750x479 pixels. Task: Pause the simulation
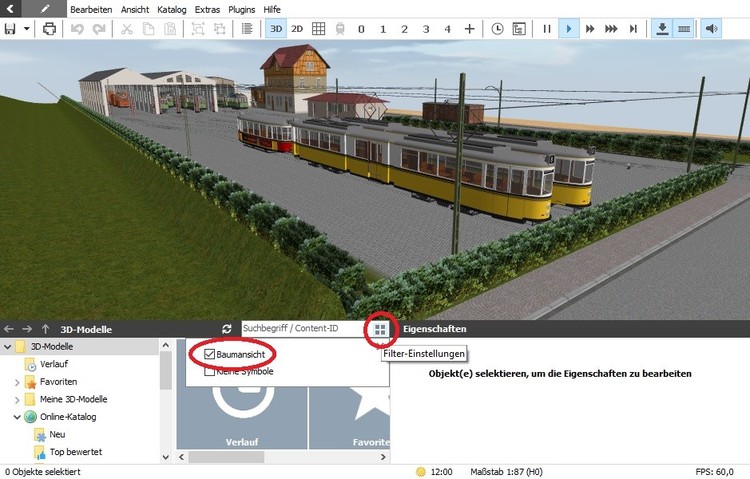(547, 29)
